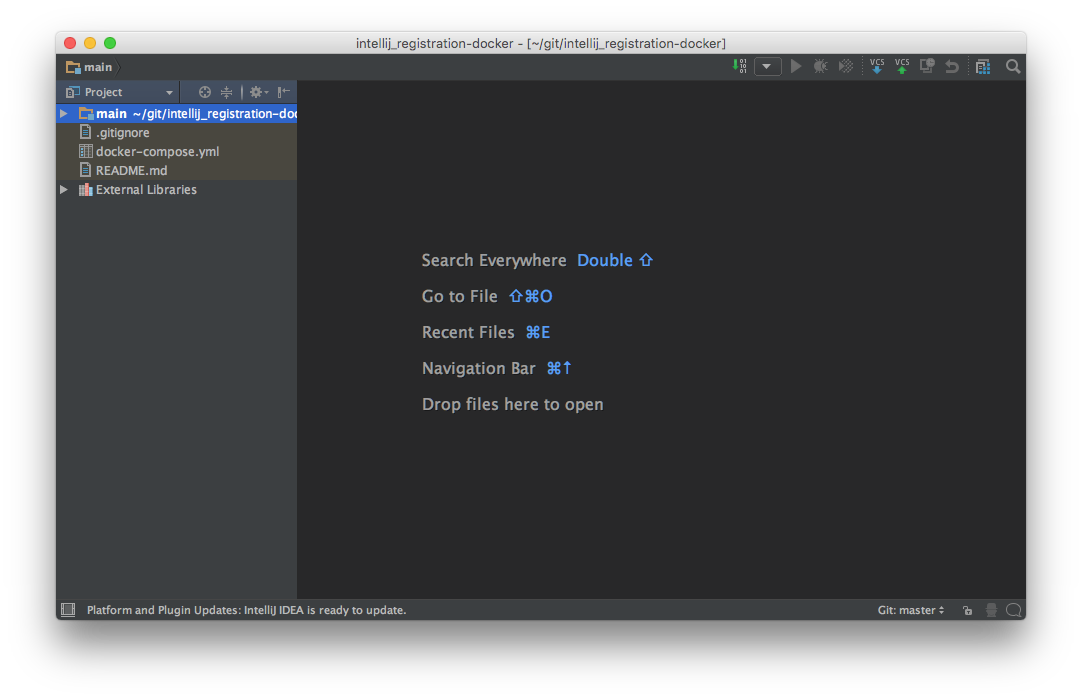Click the VCS Update Project icon
Viewport: 1082px width, 700px height.
click(x=877, y=66)
